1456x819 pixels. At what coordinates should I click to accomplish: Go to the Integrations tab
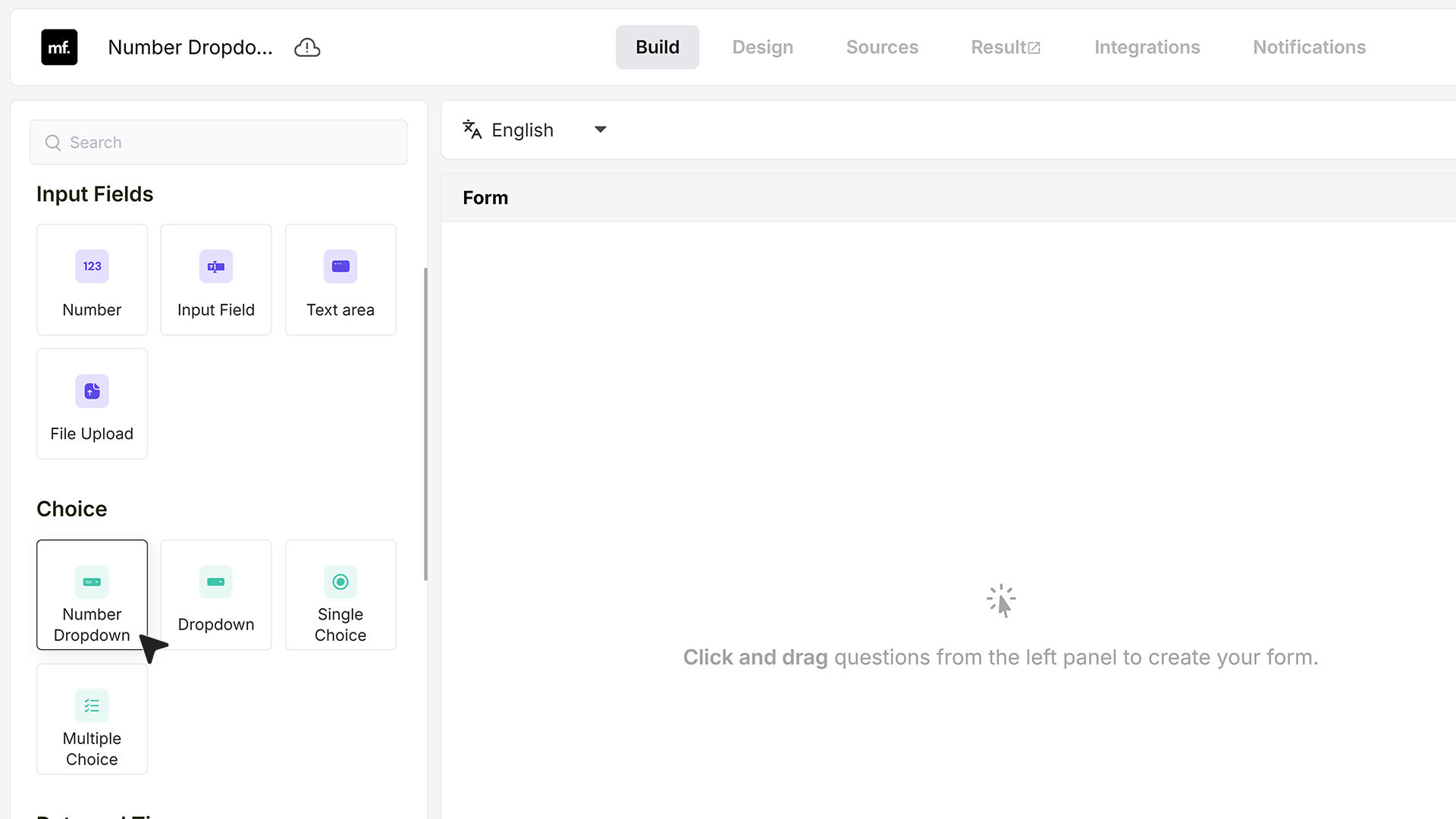(1147, 47)
